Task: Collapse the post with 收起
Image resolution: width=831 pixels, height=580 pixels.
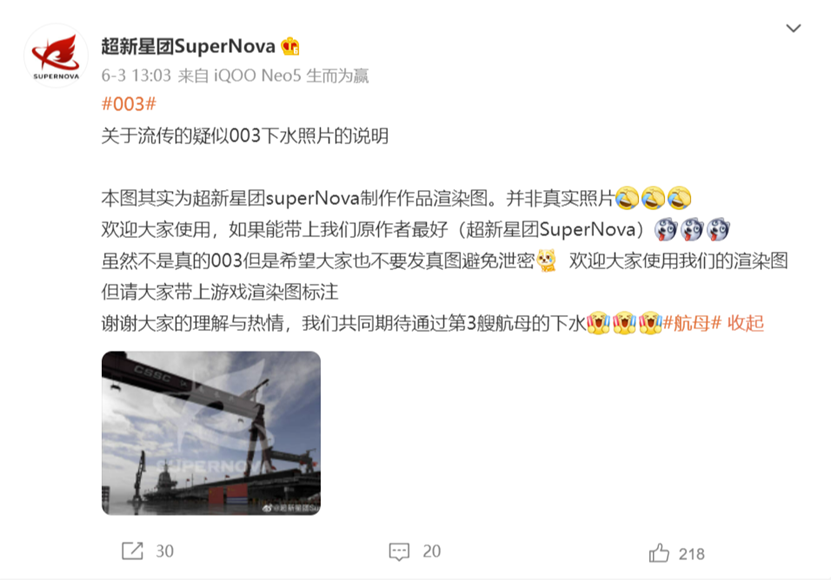Action: point(745,322)
